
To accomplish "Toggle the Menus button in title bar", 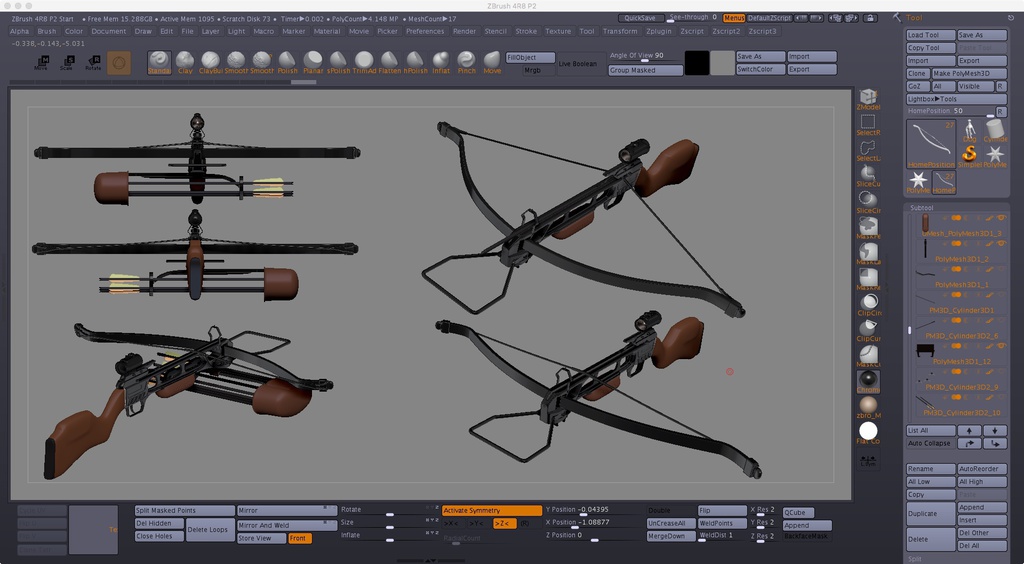I will point(733,18).
